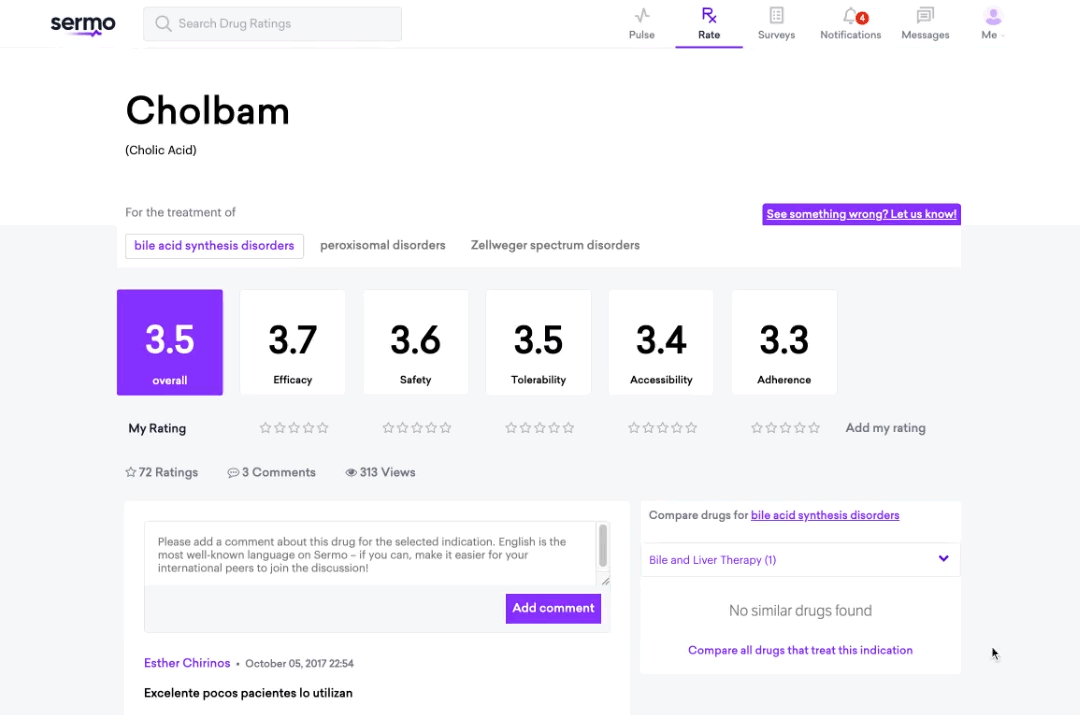Open Messages chat icon
1080x715 pixels.
[925, 15]
